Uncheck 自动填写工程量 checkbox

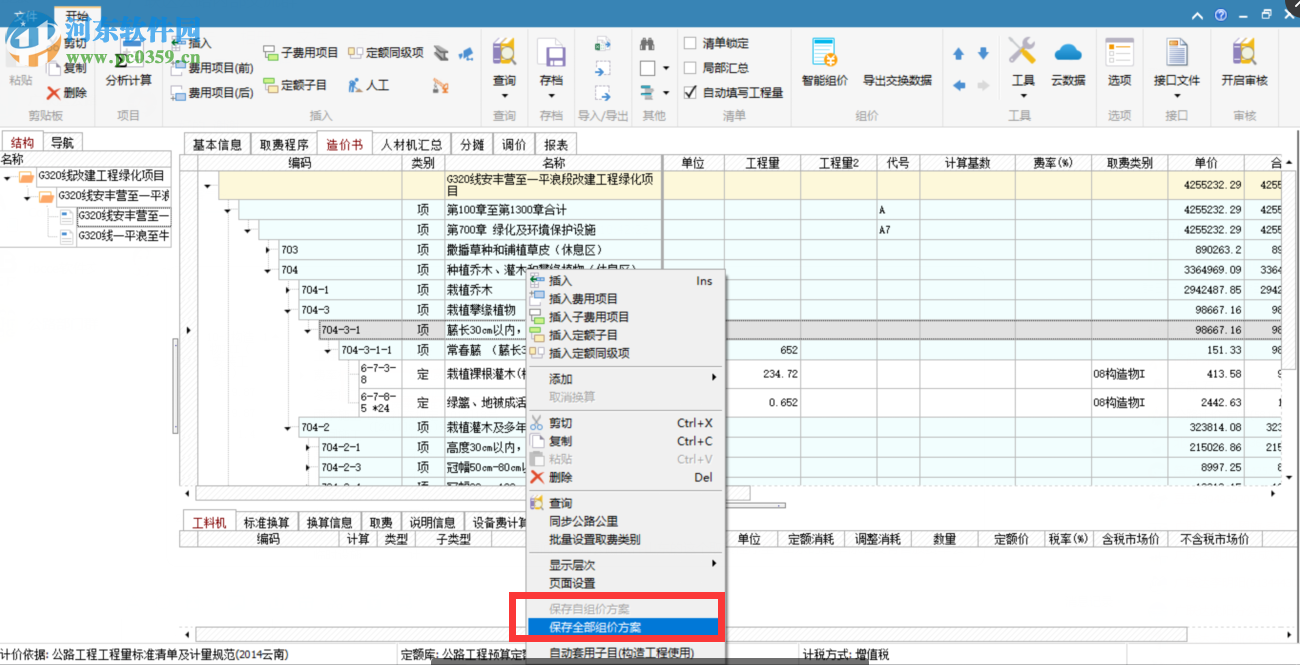[x=690, y=91]
